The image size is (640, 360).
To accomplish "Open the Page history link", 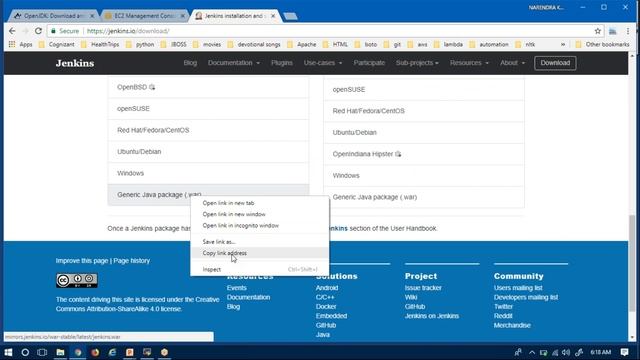I will click(131, 260).
